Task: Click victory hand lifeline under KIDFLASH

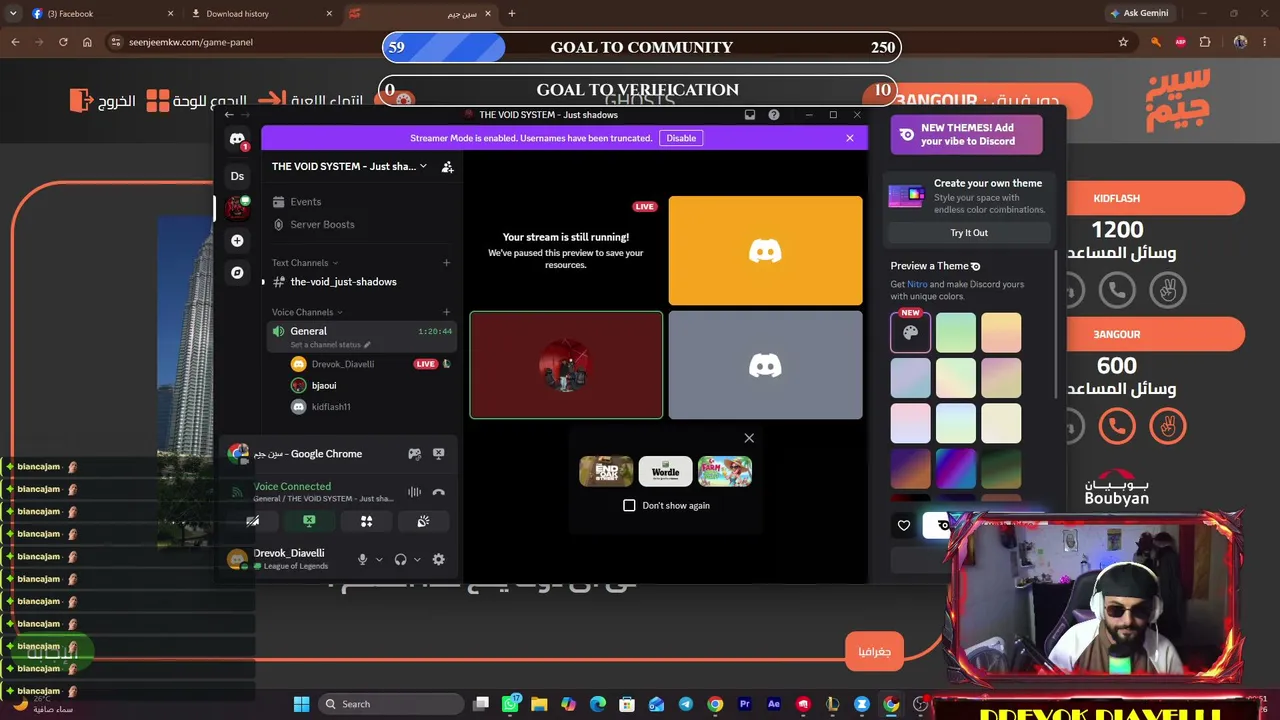Action: point(1167,290)
